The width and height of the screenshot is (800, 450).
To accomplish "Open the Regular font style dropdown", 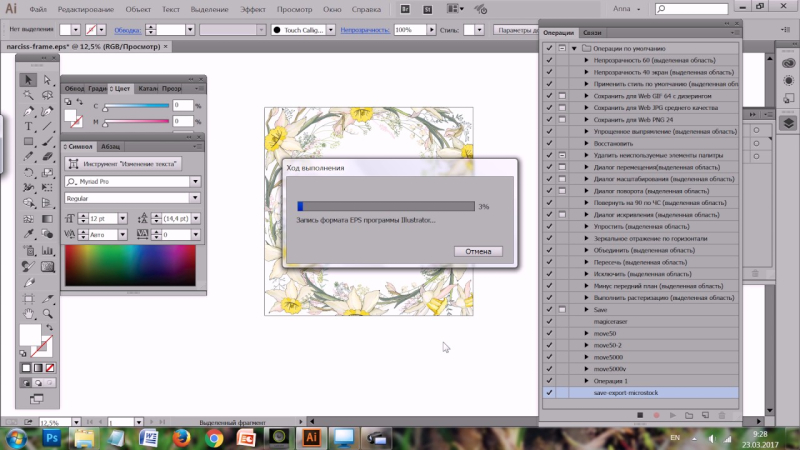I will (x=195, y=198).
